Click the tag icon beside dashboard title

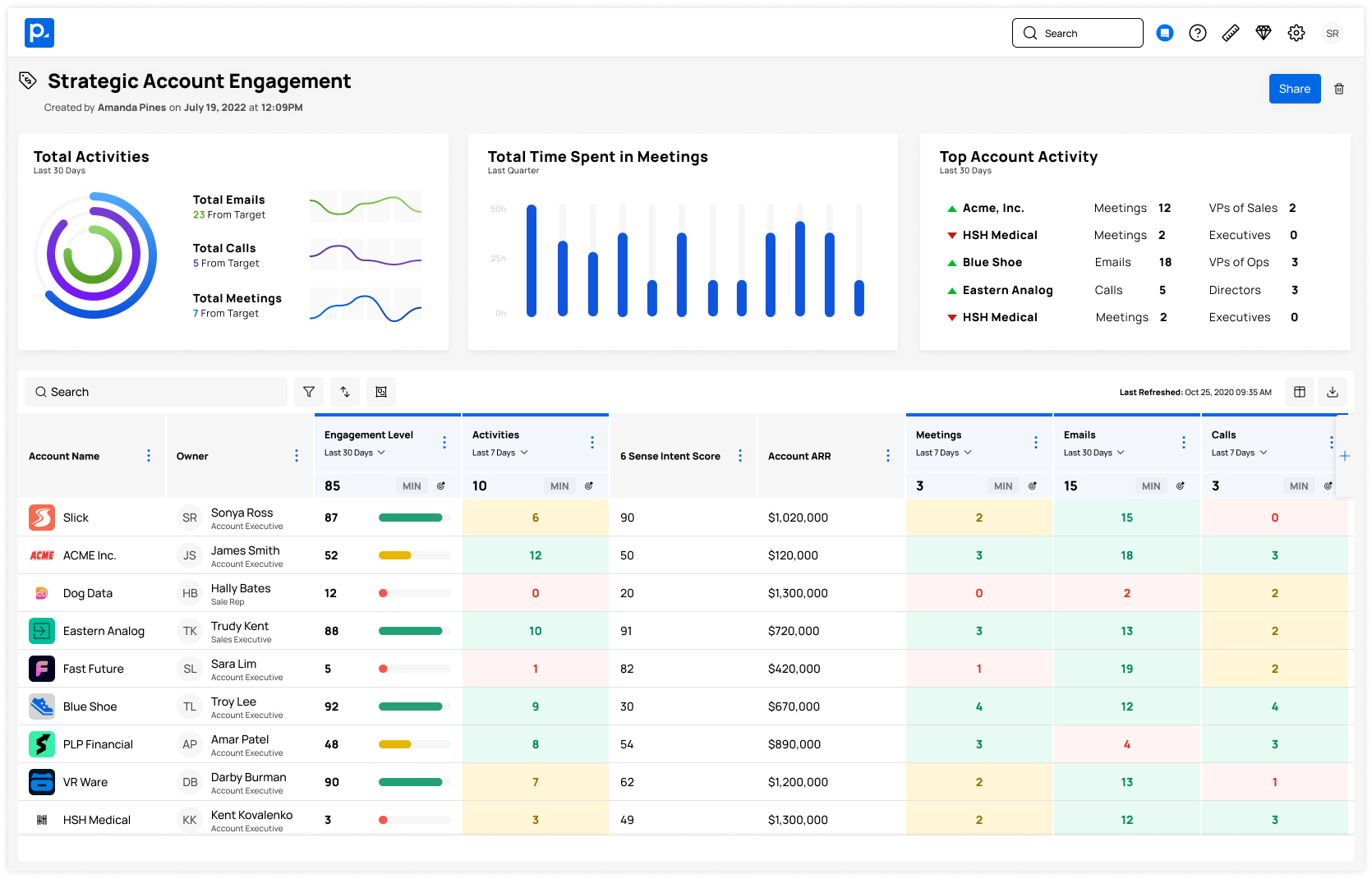[28, 80]
